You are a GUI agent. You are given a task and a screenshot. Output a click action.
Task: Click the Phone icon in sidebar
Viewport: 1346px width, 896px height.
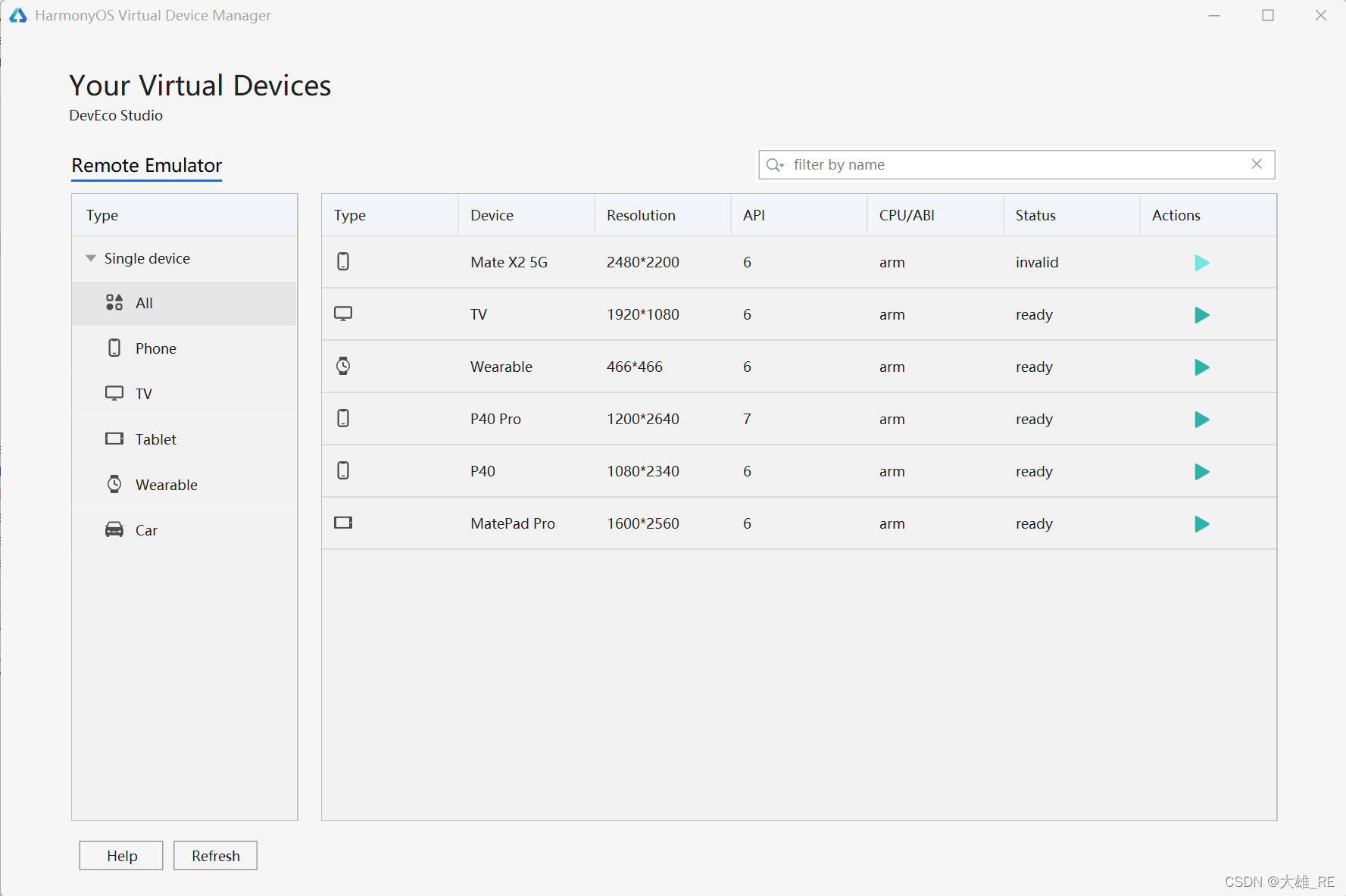click(x=114, y=348)
